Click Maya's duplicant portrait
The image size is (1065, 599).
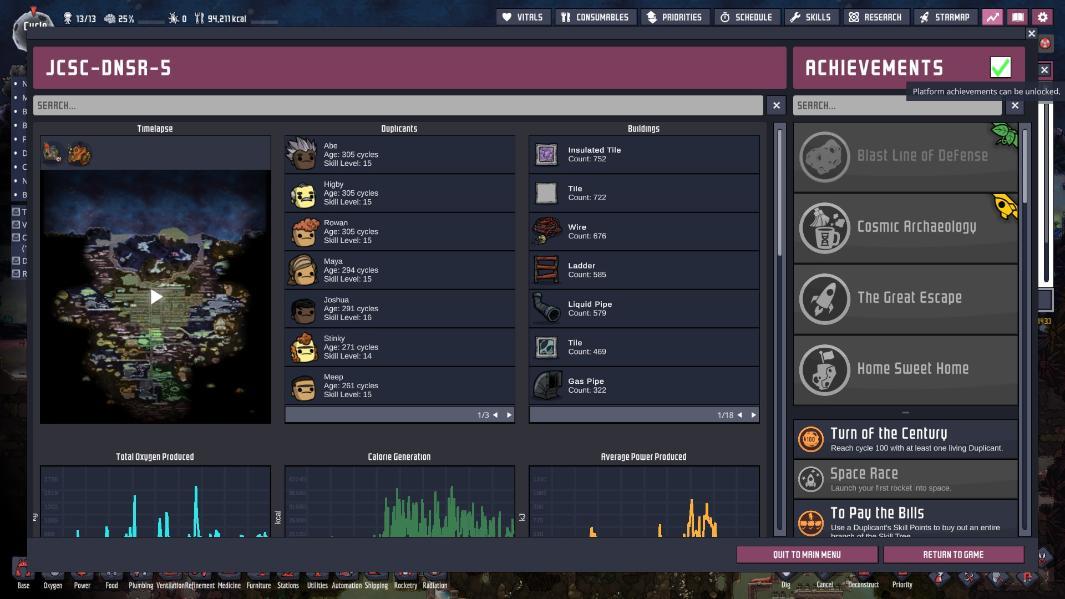coord(303,270)
